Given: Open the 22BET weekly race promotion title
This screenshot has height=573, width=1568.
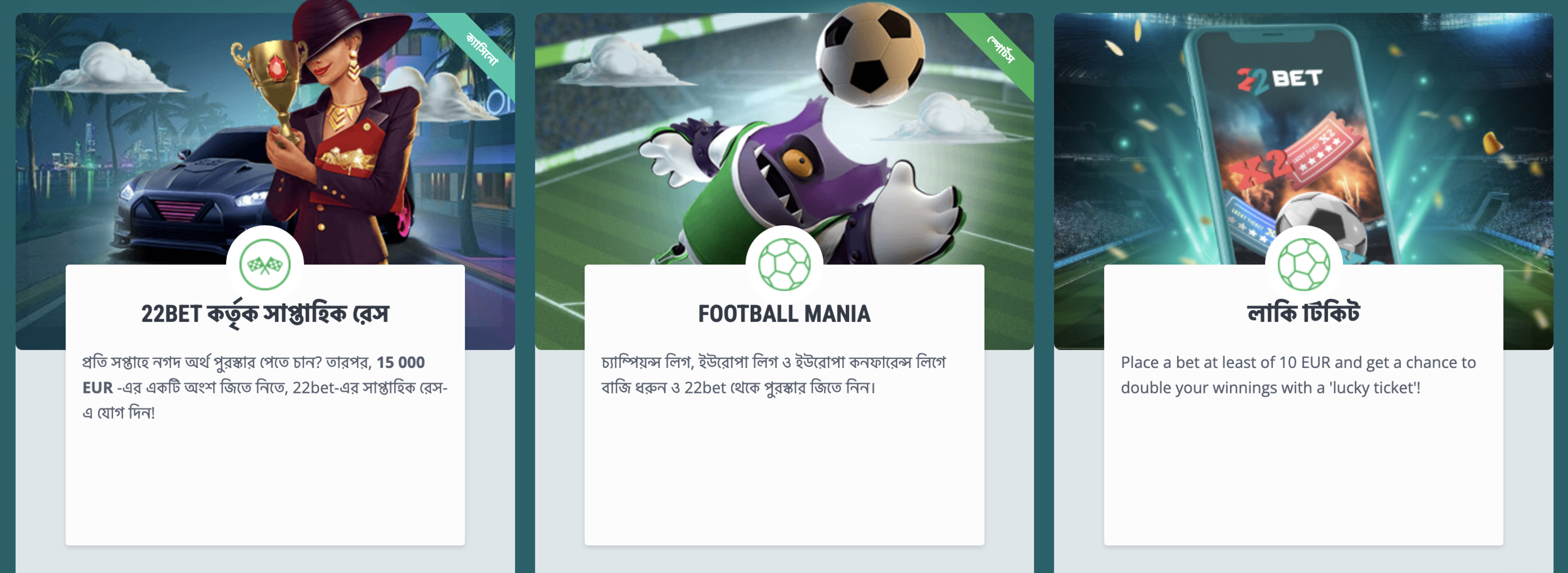Looking at the screenshot, I should tap(265, 314).
